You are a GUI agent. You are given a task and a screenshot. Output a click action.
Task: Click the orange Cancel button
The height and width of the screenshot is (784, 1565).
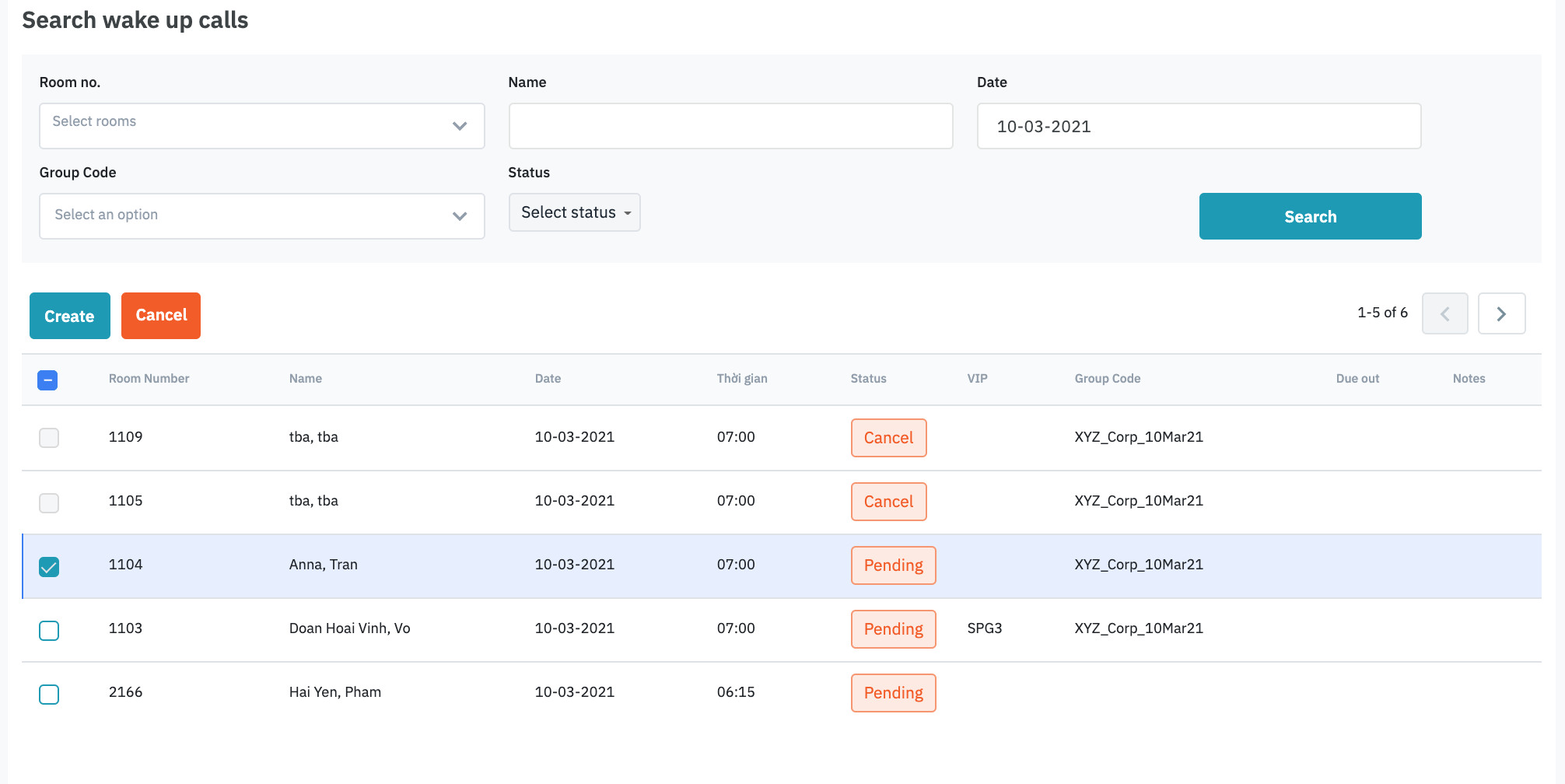pyautogui.click(x=161, y=316)
